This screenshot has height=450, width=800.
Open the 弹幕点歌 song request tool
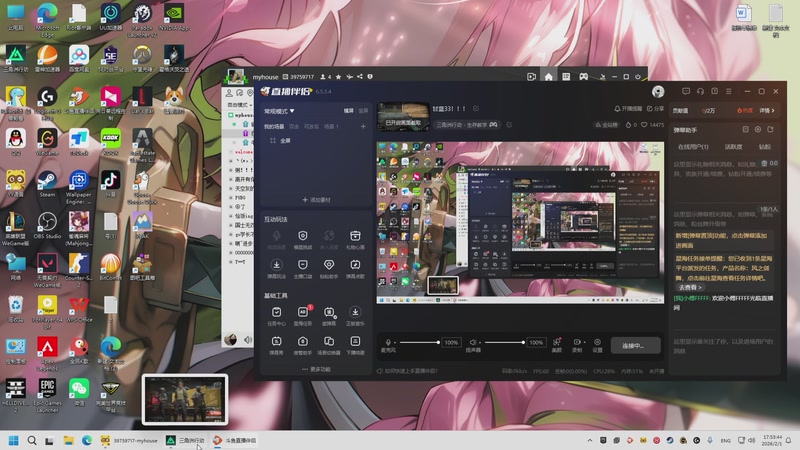[355, 268]
